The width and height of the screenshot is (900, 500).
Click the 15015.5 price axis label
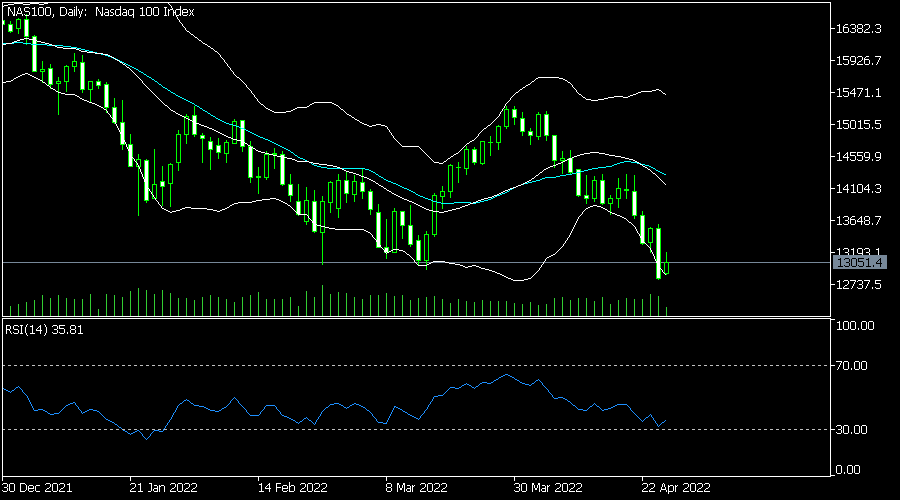pos(859,125)
